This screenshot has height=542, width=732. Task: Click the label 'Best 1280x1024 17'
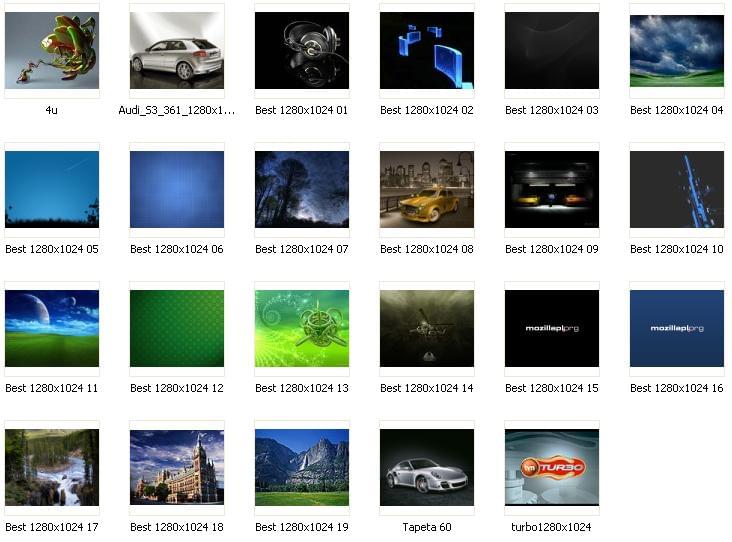(52, 527)
